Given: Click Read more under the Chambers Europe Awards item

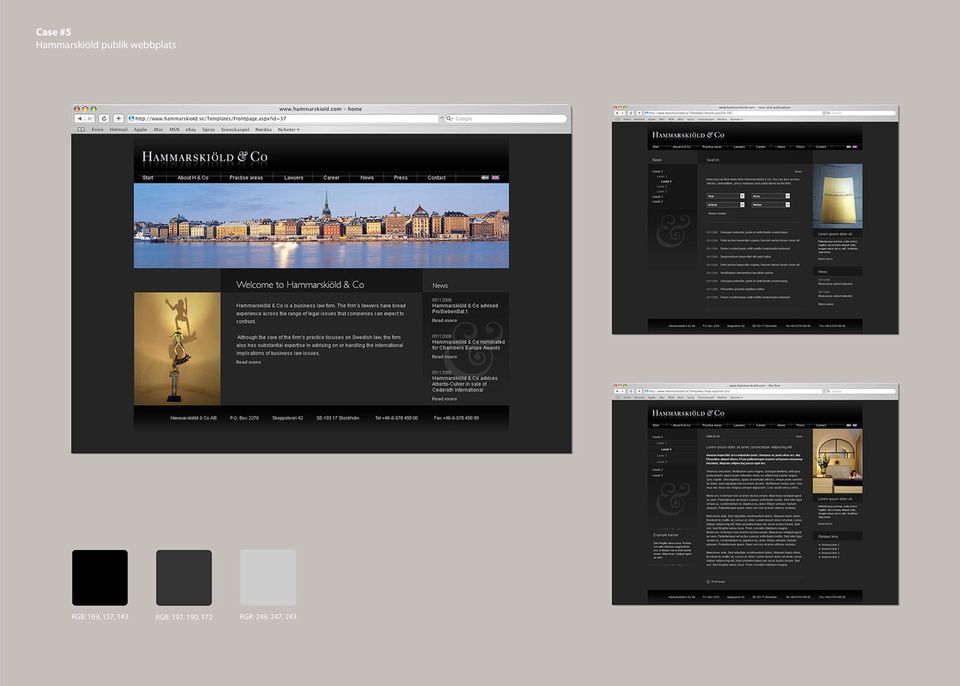Looking at the screenshot, I should (x=444, y=356).
